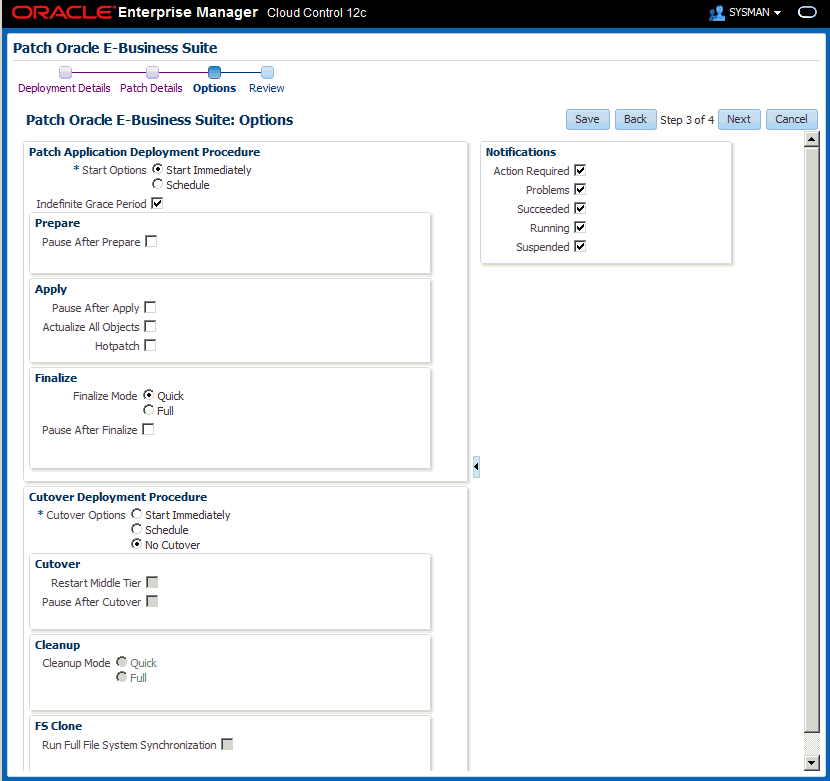Viewport: 830px width, 781px height.
Task: Select the Options train step
Action: pyautogui.click(x=214, y=88)
